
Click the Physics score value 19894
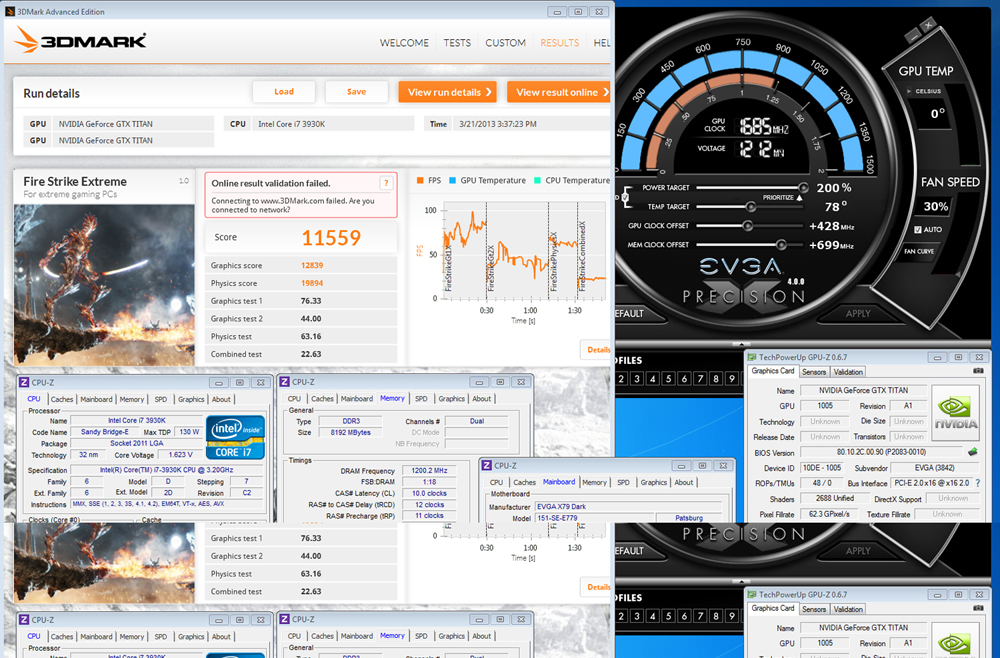[312, 283]
